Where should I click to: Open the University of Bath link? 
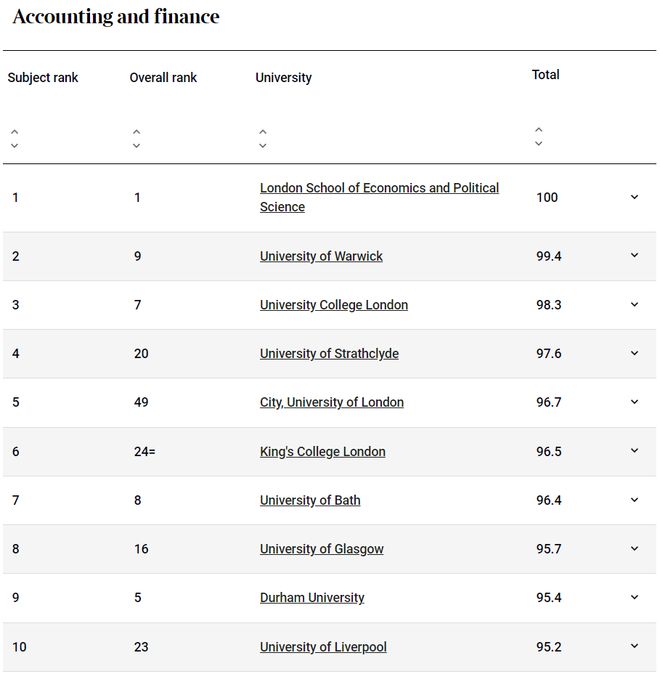[310, 500]
